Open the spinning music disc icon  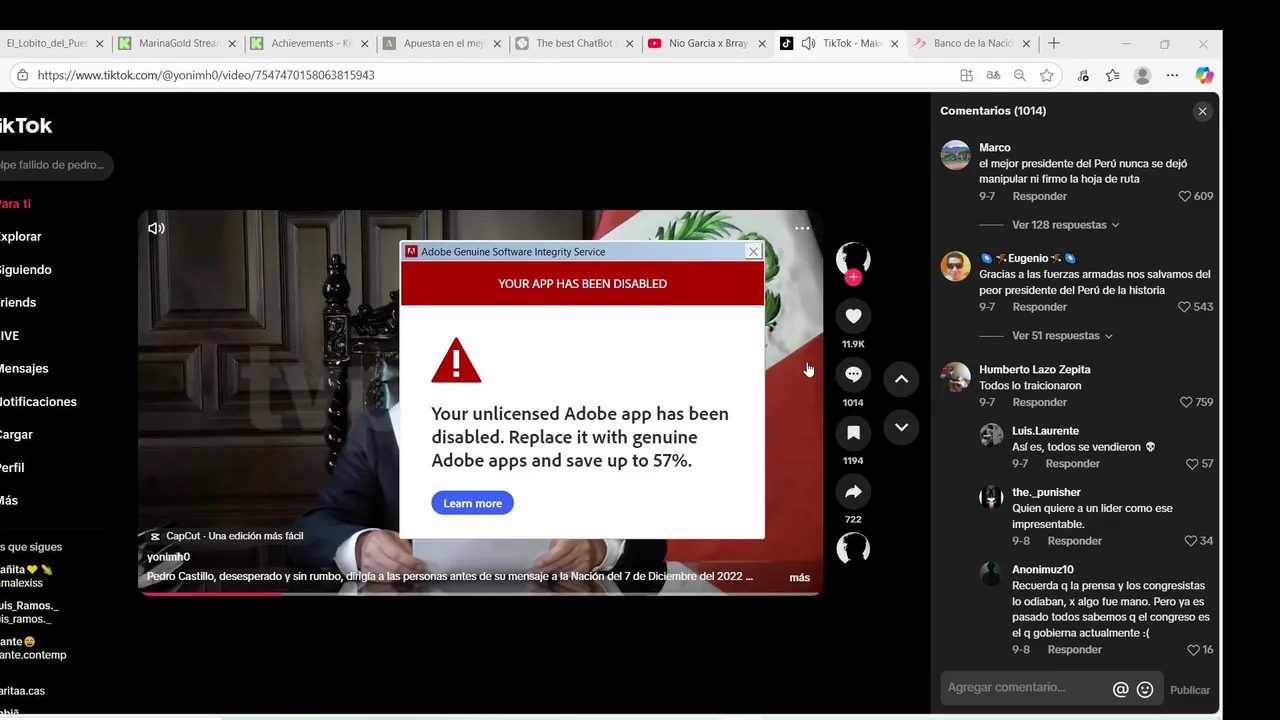point(853,548)
